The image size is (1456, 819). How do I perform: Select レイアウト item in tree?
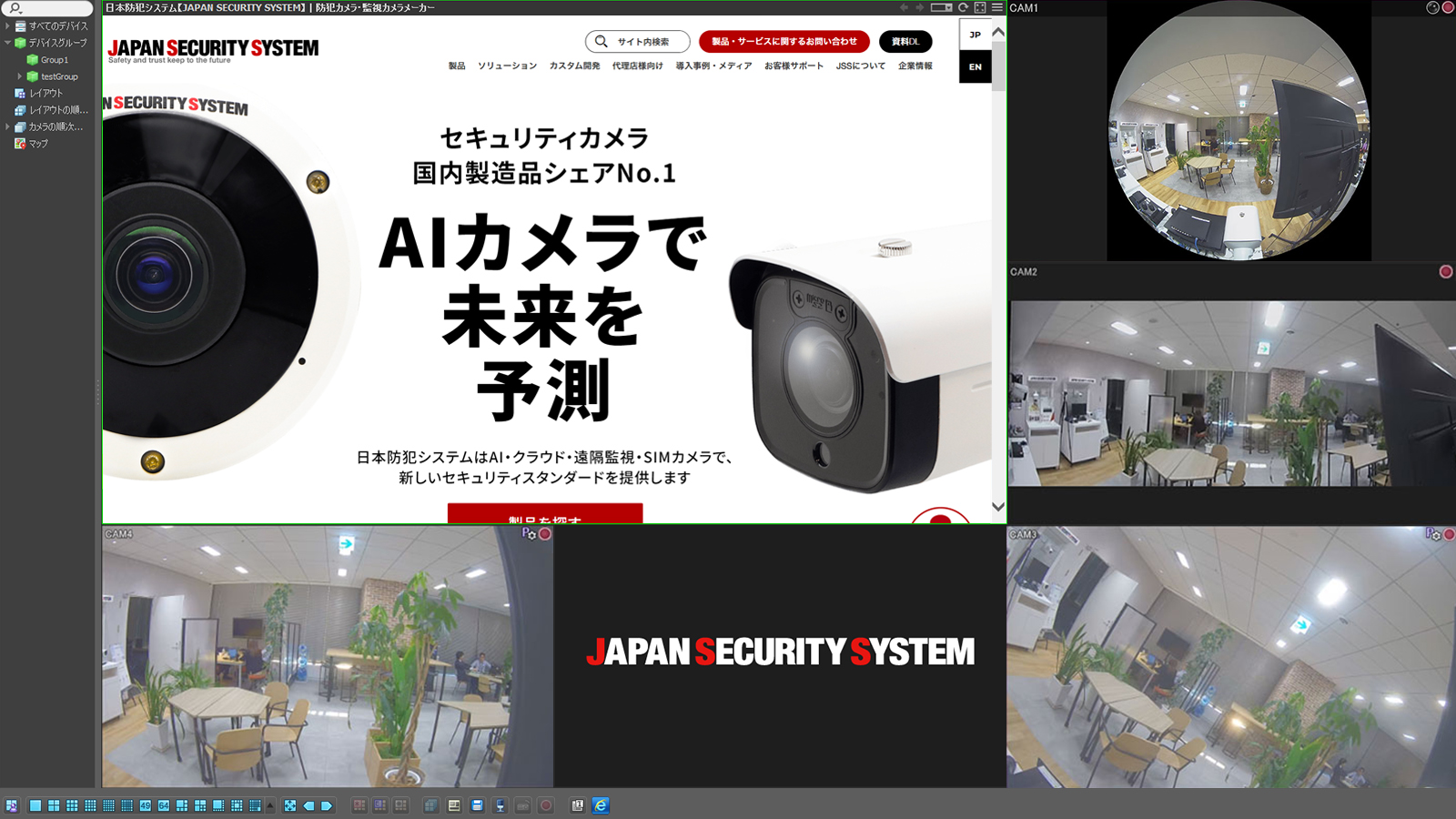click(39, 93)
